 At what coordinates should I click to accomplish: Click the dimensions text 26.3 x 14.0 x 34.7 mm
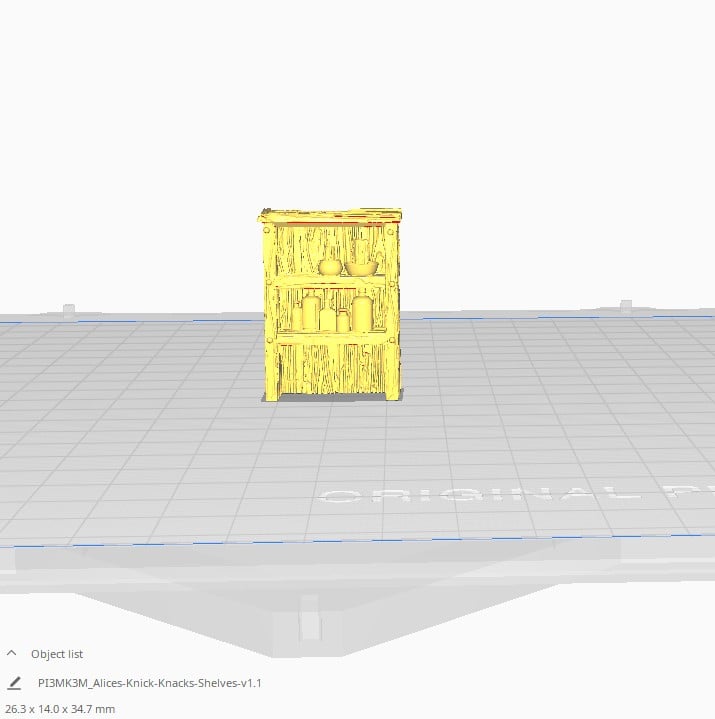[60, 709]
